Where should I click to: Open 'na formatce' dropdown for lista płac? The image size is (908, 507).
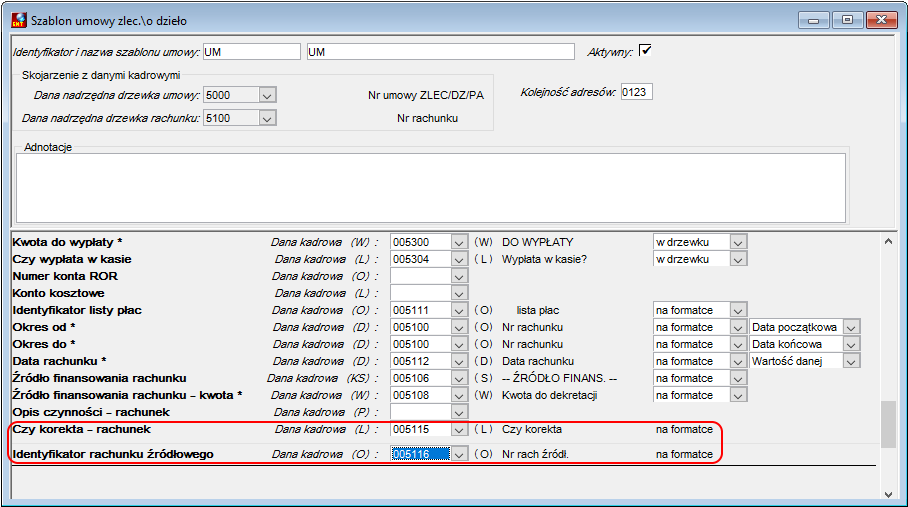click(738, 311)
